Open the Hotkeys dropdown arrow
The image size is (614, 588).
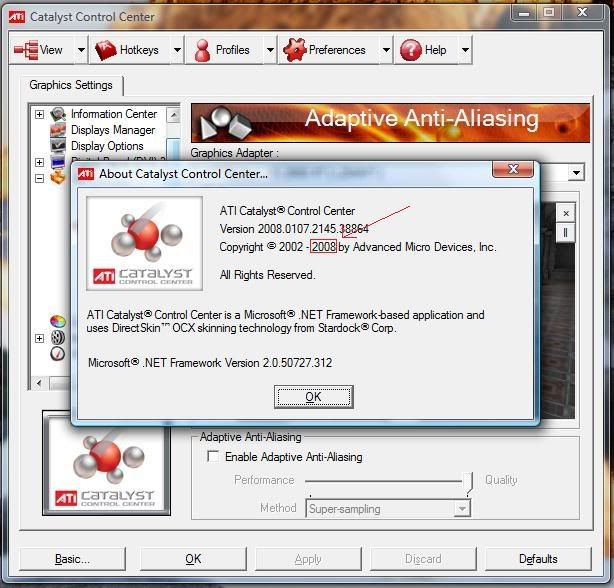click(x=177, y=50)
